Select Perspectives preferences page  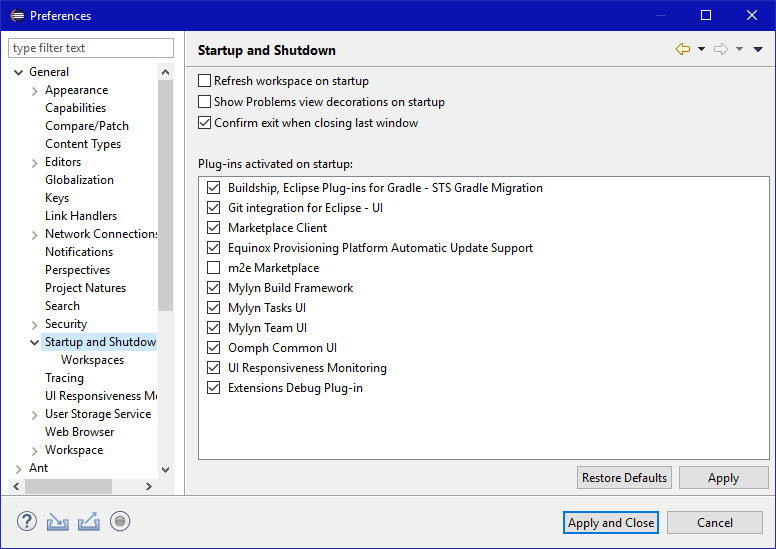[x=77, y=270]
